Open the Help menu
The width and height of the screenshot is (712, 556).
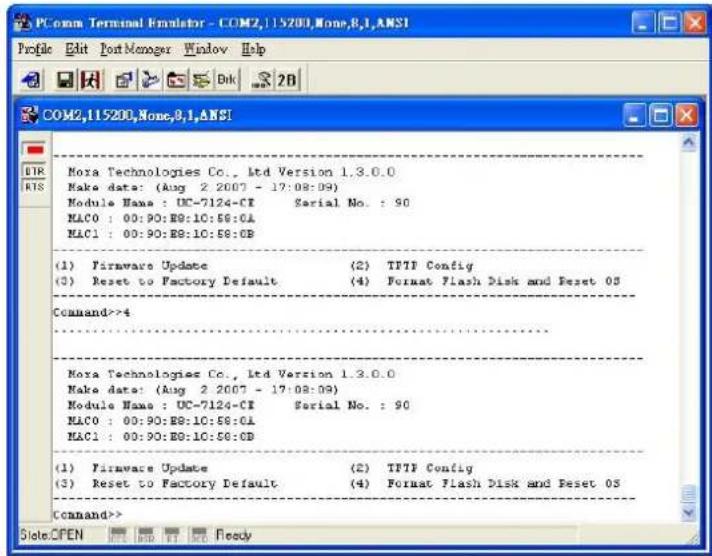253,49
